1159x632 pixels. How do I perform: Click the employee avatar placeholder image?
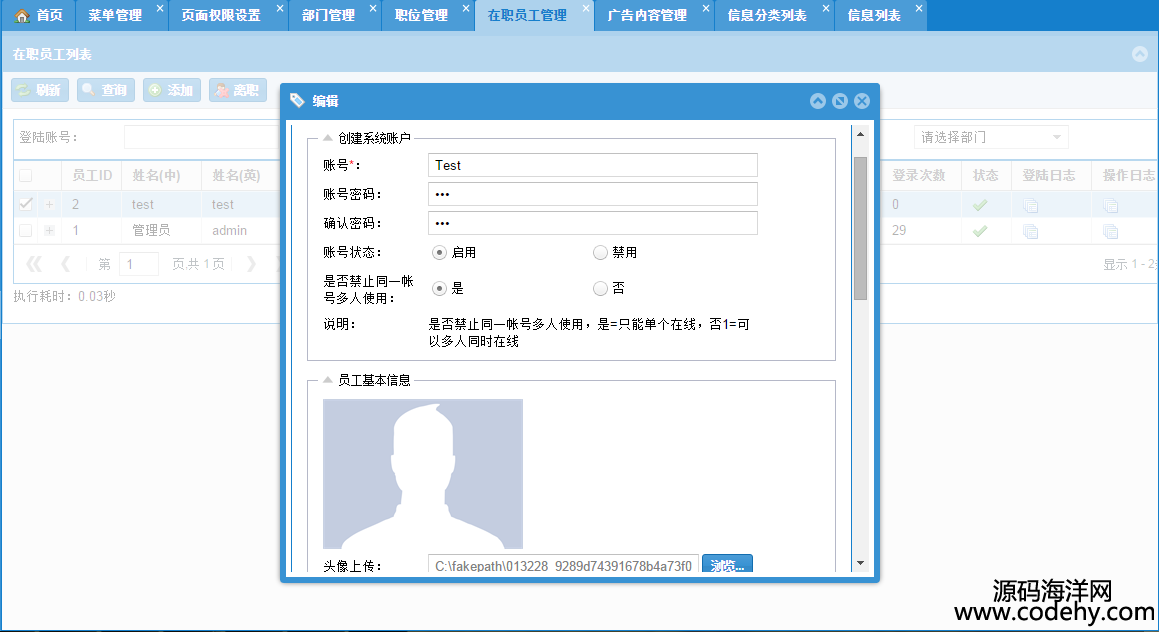click(423, 474)
